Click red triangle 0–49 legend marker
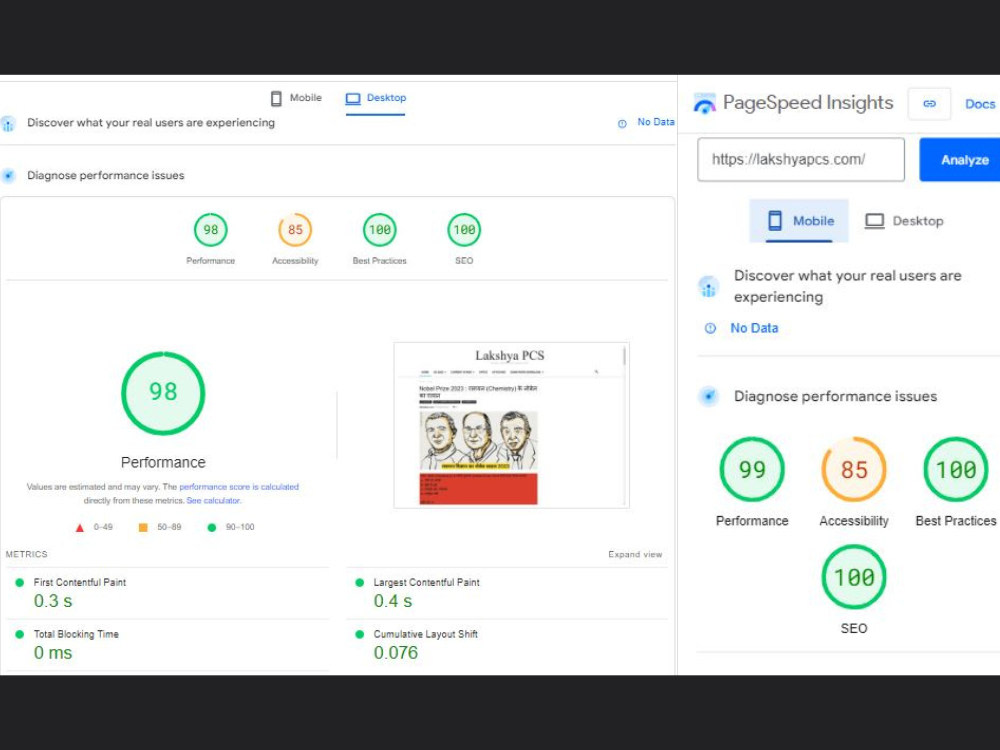The width and height of the screenshot is (1000, 750). click(x=80, y=527)
